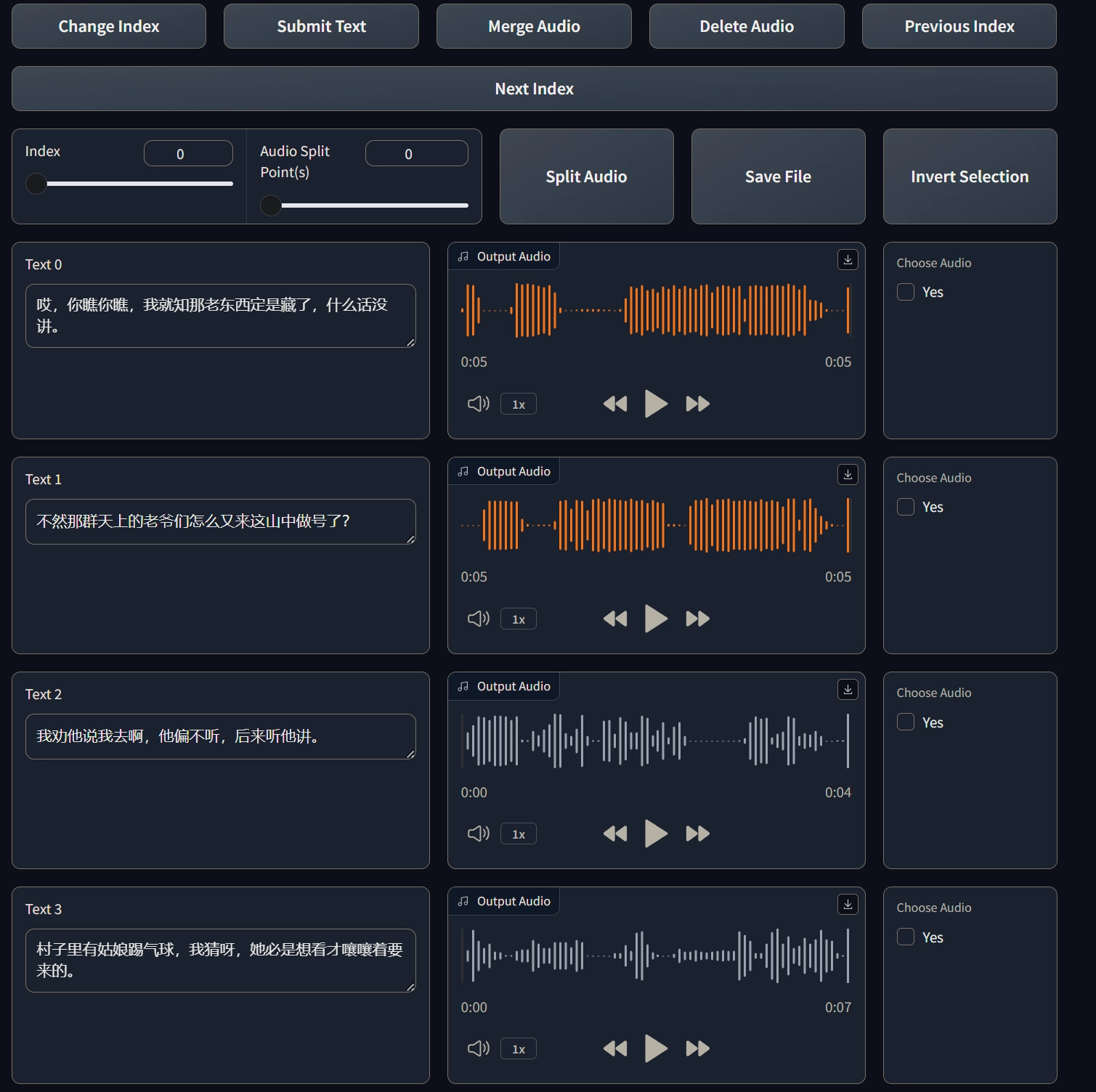Enable Yes checkbox for Text 2 audio
This screenshot has height=1092, width=1096.
click(x=906, y=722)
